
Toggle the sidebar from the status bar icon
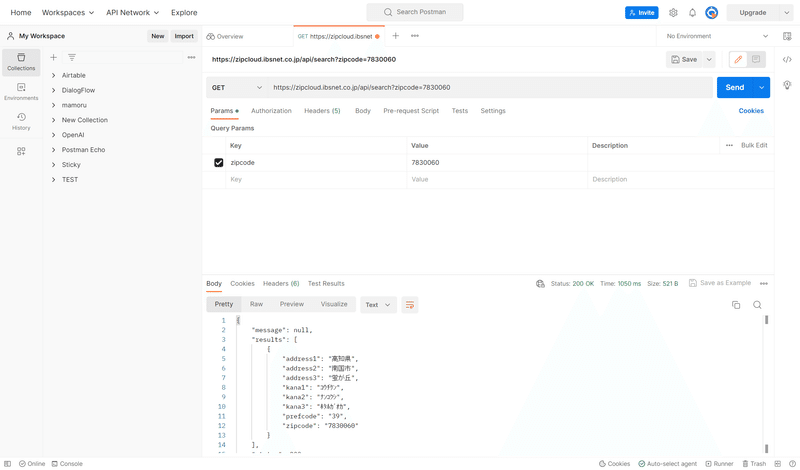pos(7,464)
